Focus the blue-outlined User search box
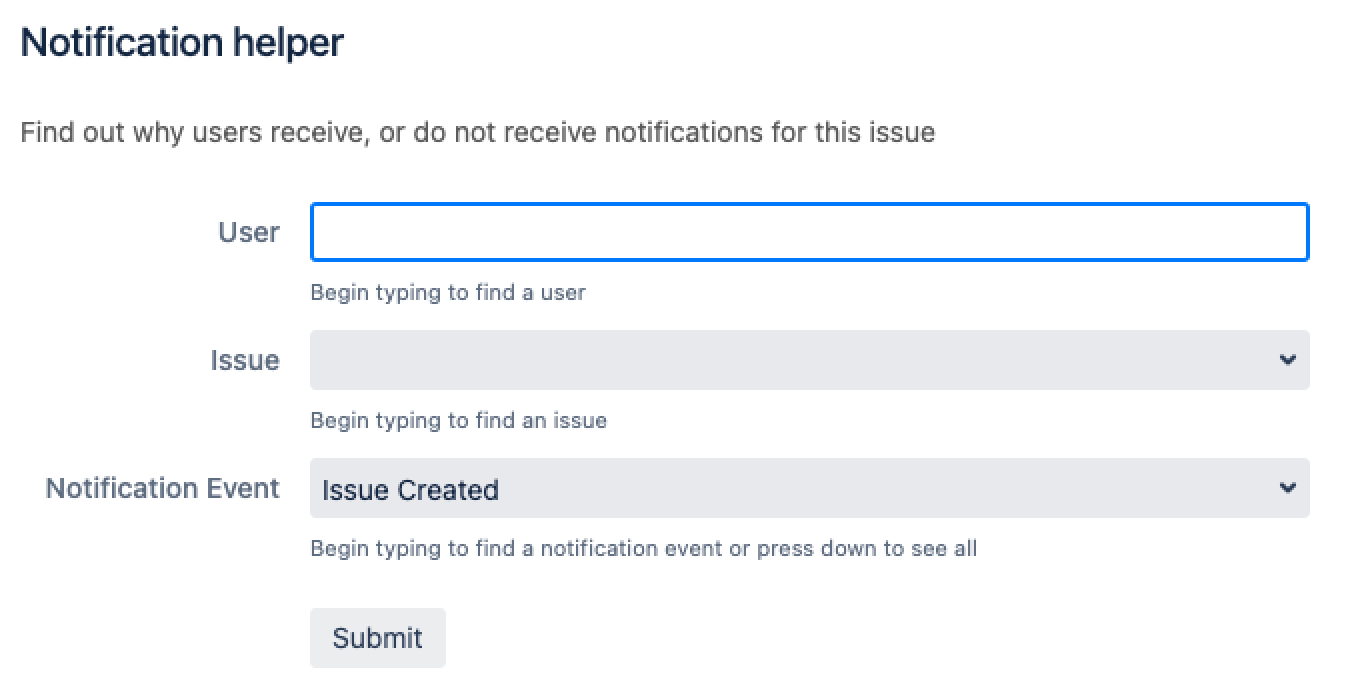Viewport: 1356px width, 684px height. coord(809,233)
